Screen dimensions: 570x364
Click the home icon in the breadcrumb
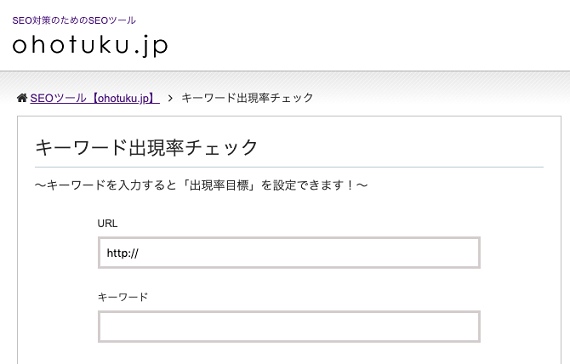point(22,97)
